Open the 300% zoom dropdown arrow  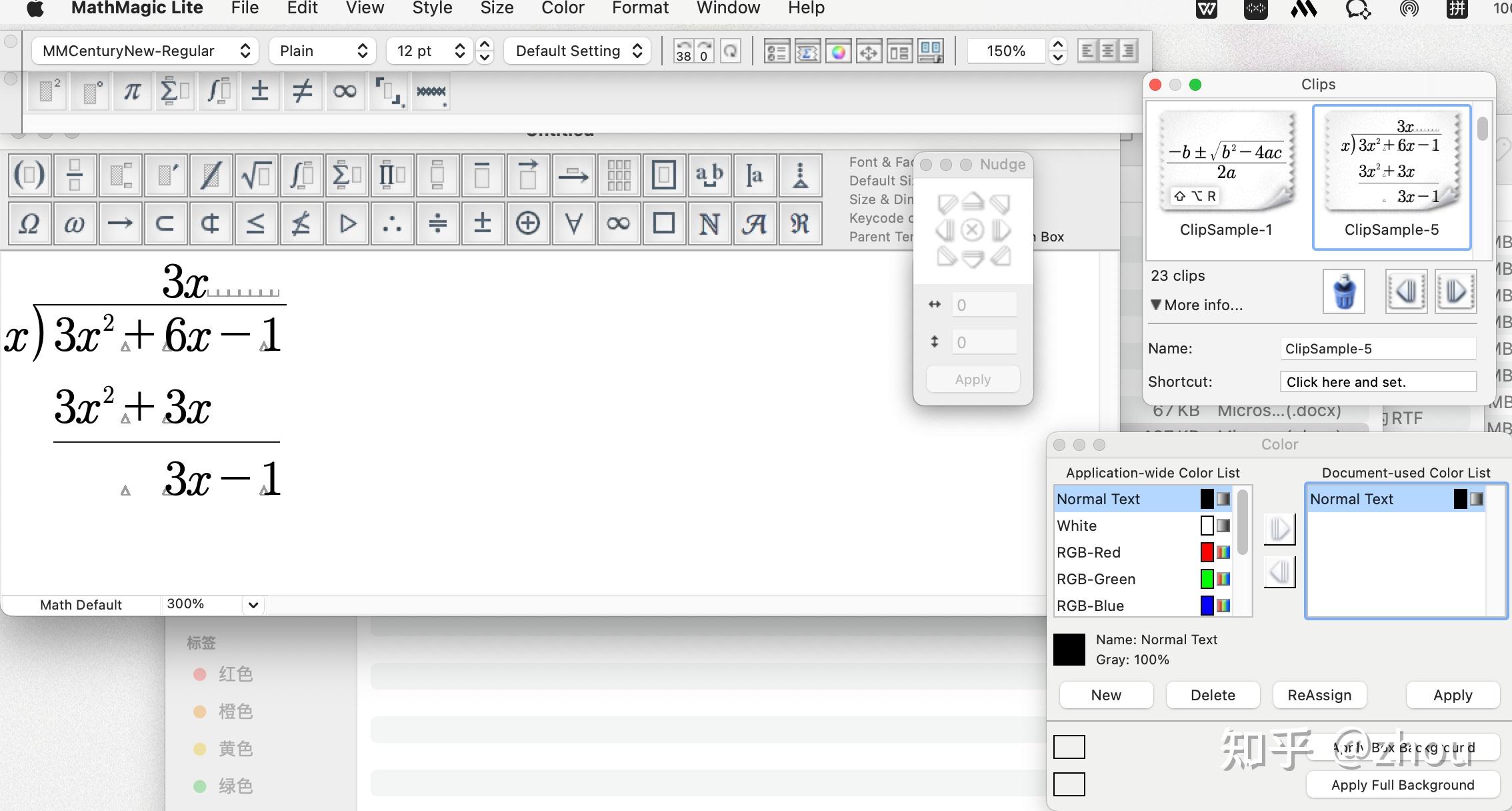pos(253,605)
